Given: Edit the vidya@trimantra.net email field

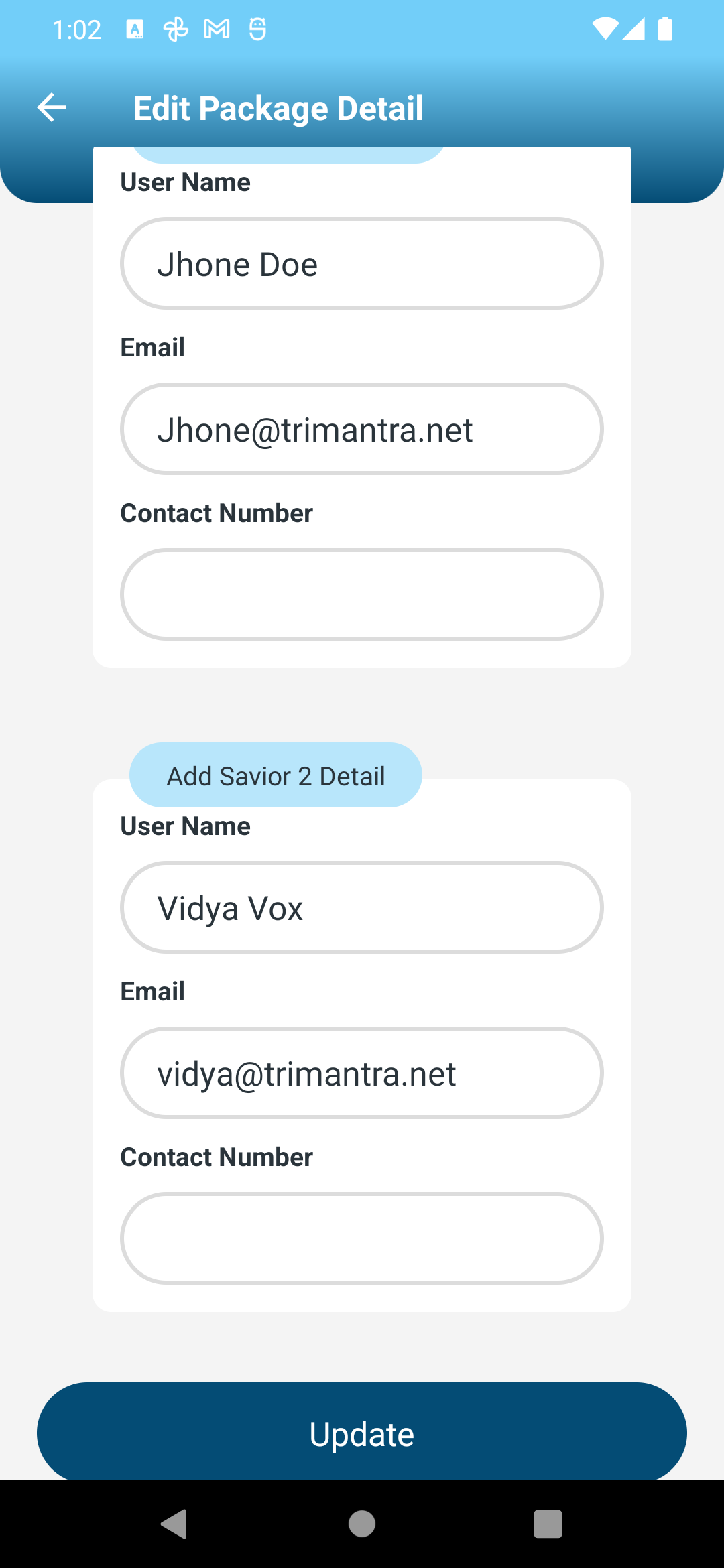Looking at the screenshot, I should coord(362,1073).
